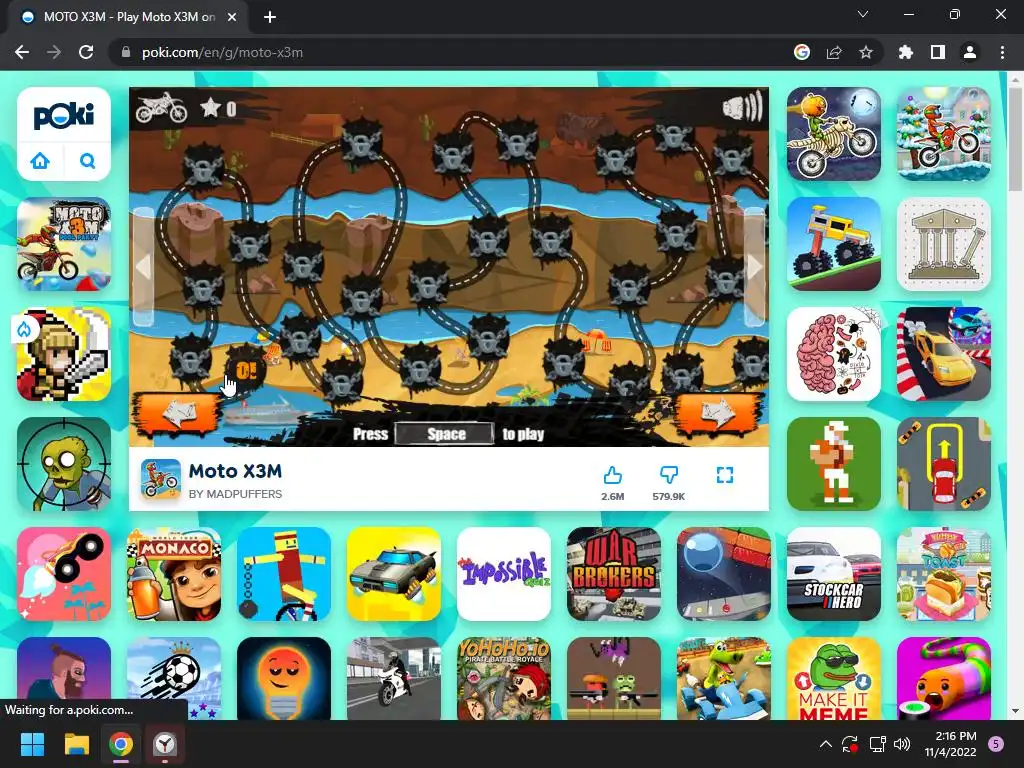
Task: Open the red car parking game thumbnail
Action: pos(944,464)
